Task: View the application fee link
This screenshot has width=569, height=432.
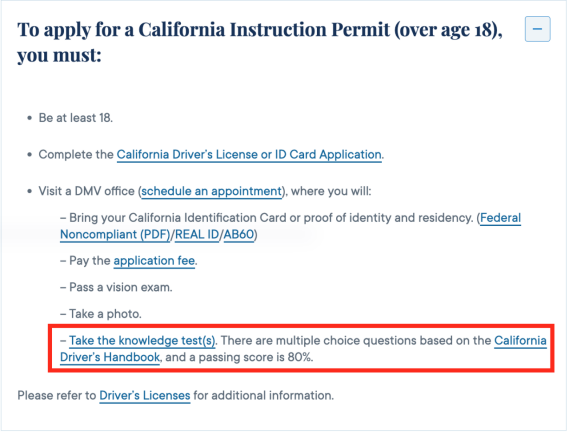Action: click(154, 261)
